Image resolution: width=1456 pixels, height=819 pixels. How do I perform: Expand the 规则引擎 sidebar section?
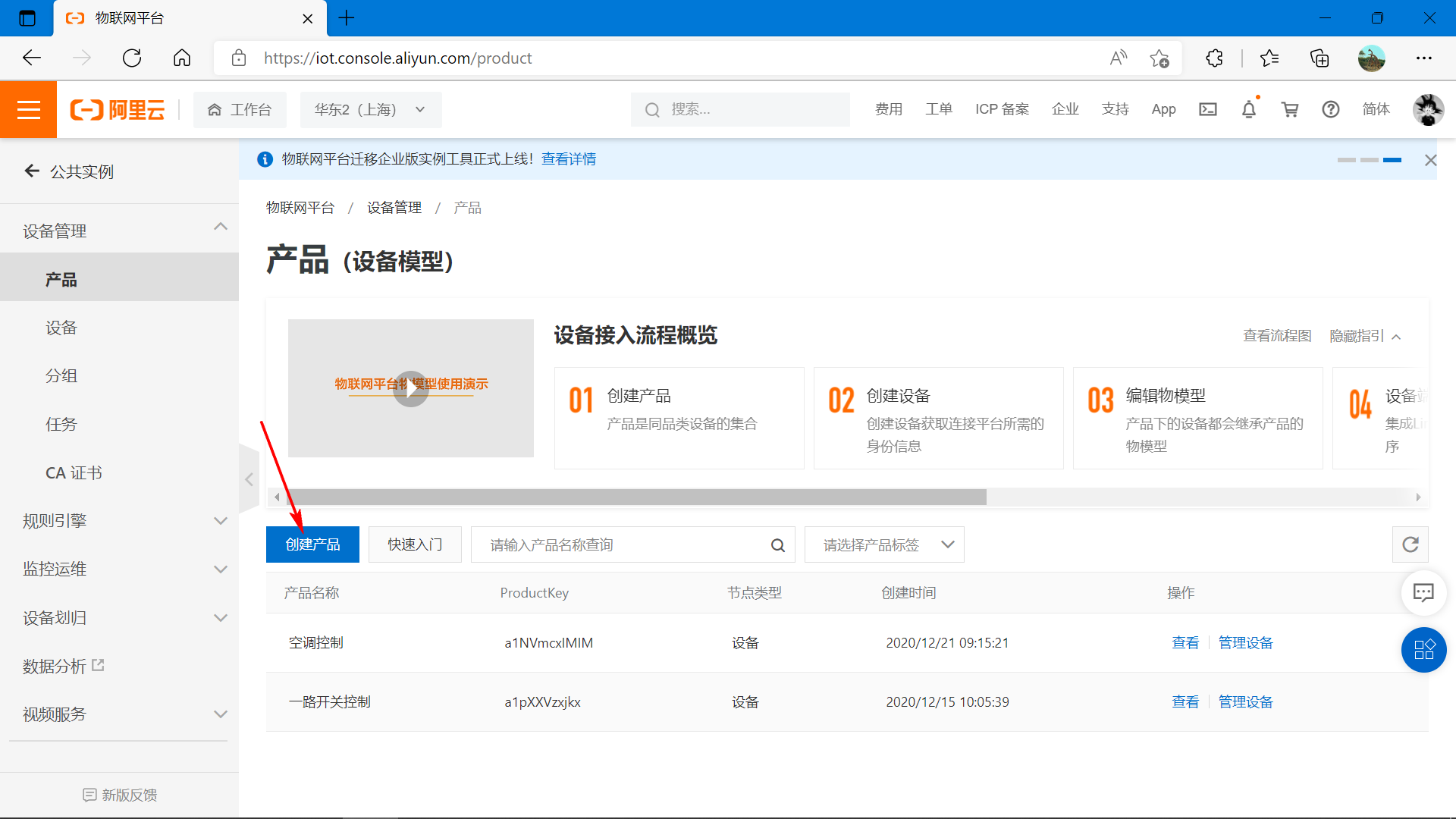(220, 521)
